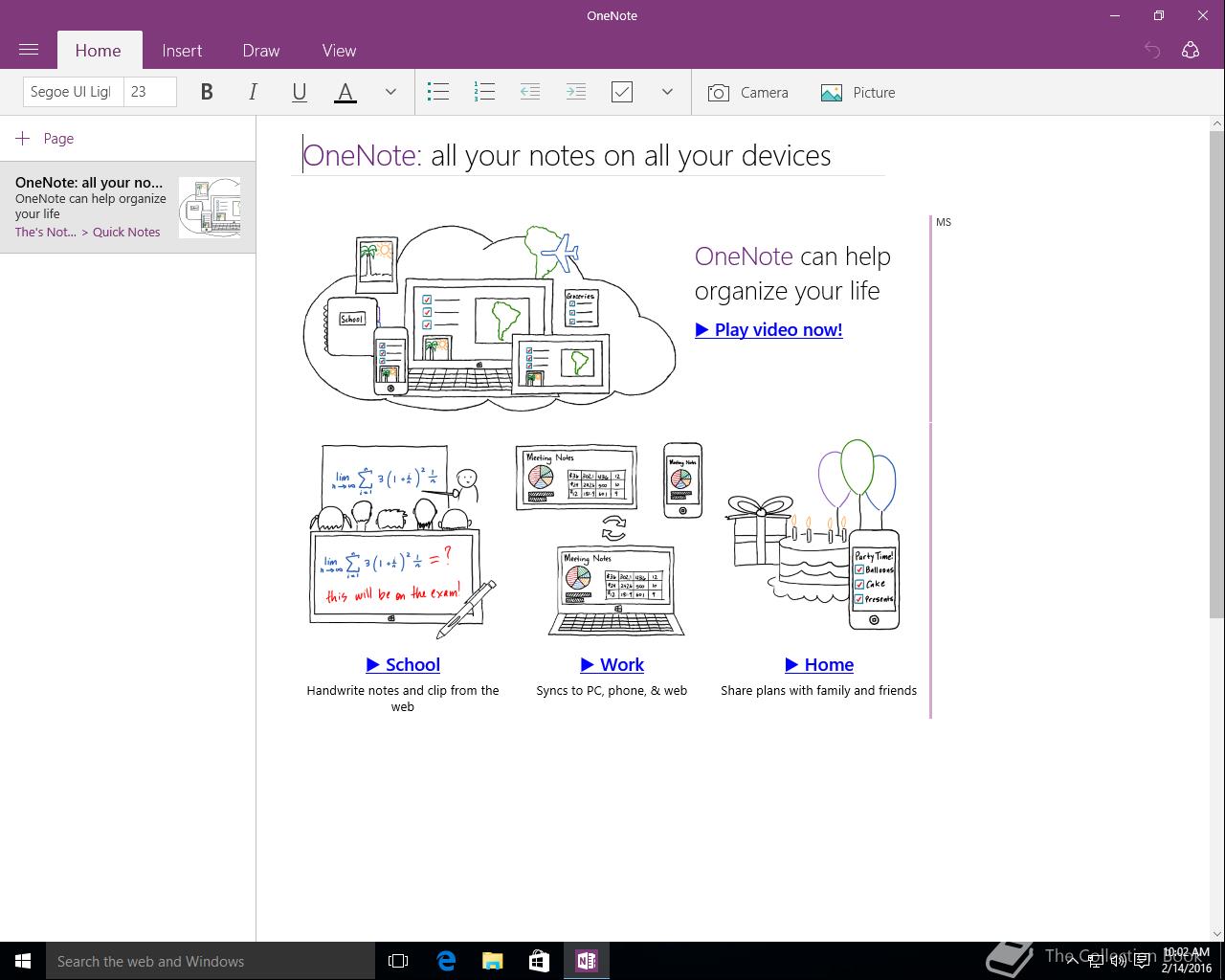
Task: Click the page thumbnail in the page list
Action: [210, 207]
